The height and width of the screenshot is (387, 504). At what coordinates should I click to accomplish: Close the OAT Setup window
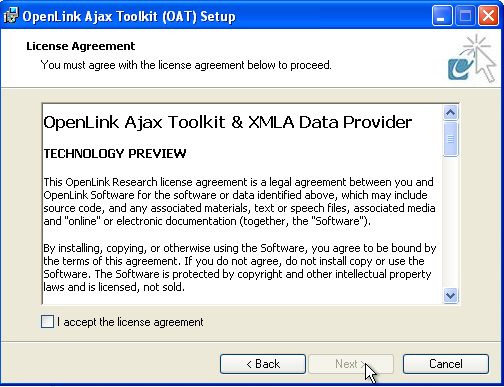[488, 16]
